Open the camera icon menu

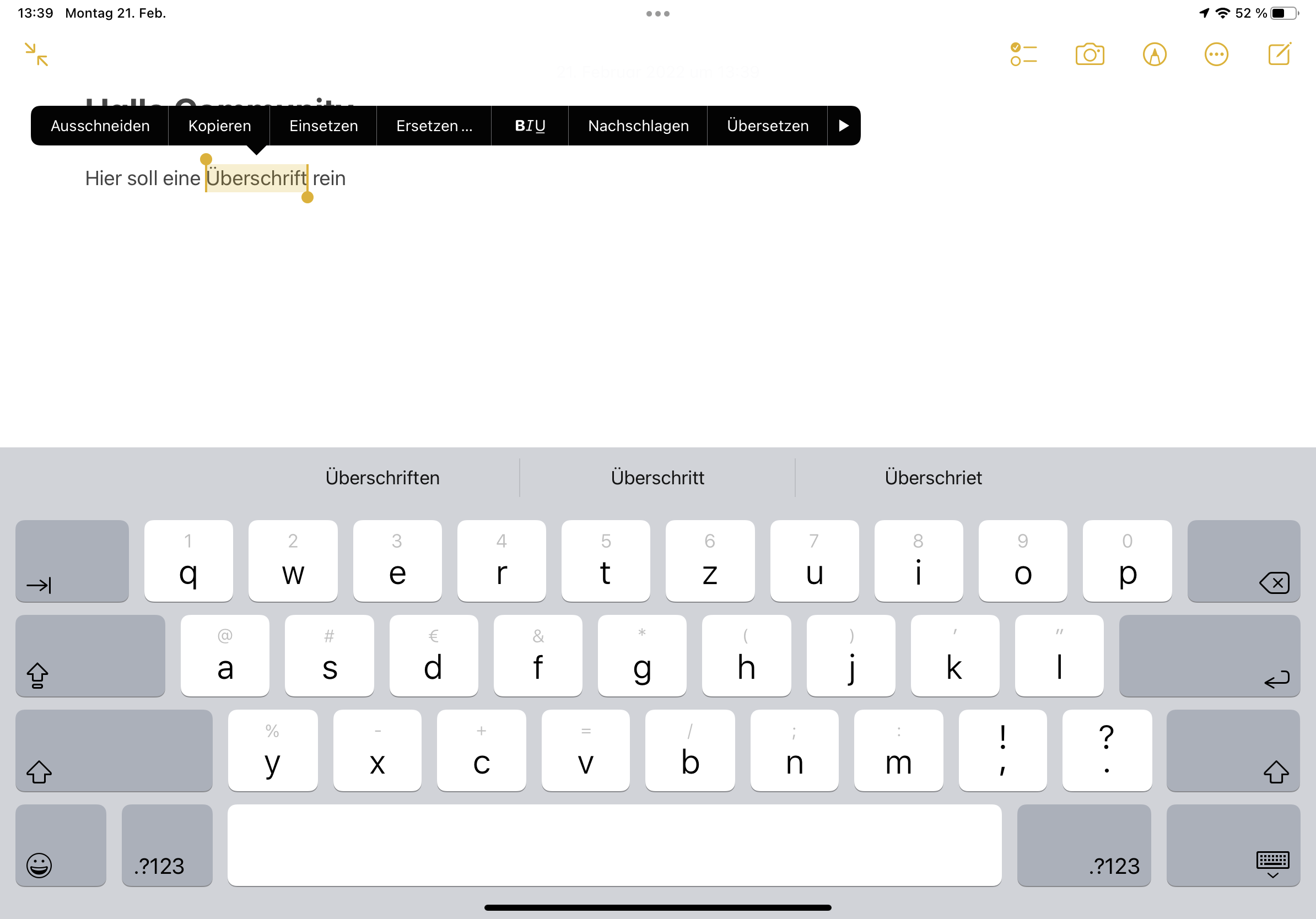click(x=1089, y=55)
